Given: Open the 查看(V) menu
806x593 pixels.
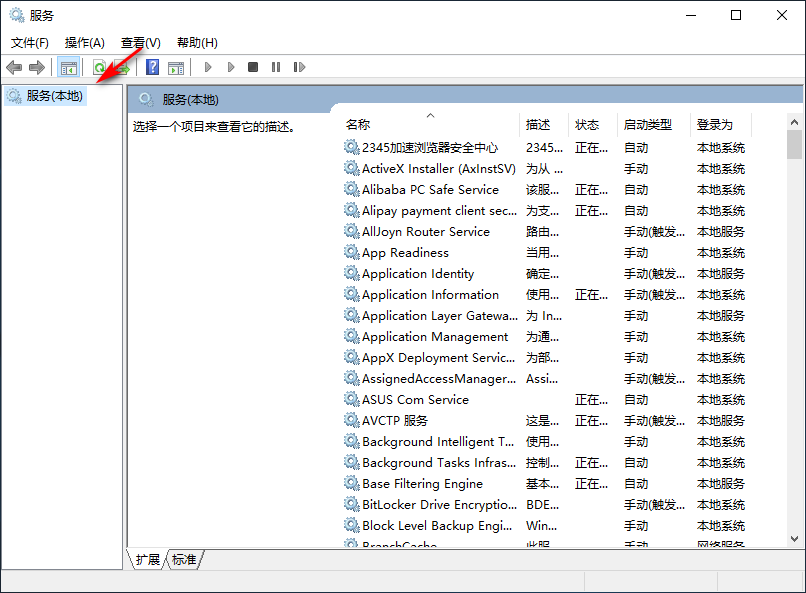Looking at the screenshot, I should pos(140,42).
